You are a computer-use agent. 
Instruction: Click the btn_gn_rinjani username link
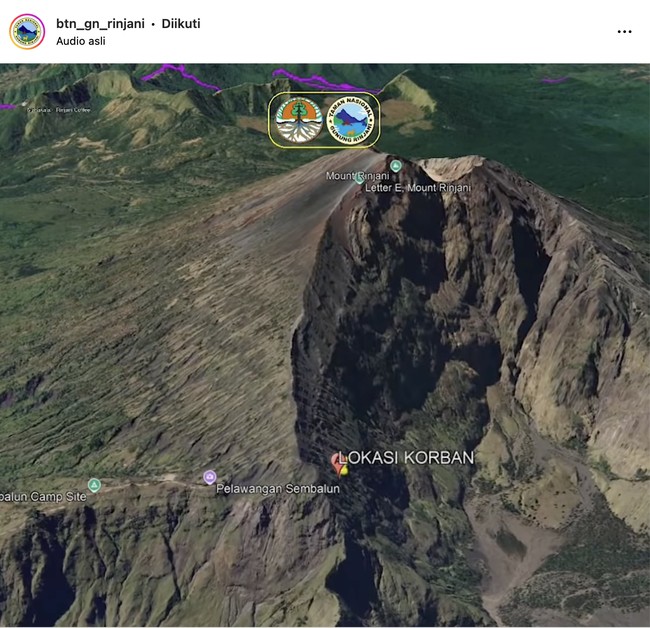point(100,23)
